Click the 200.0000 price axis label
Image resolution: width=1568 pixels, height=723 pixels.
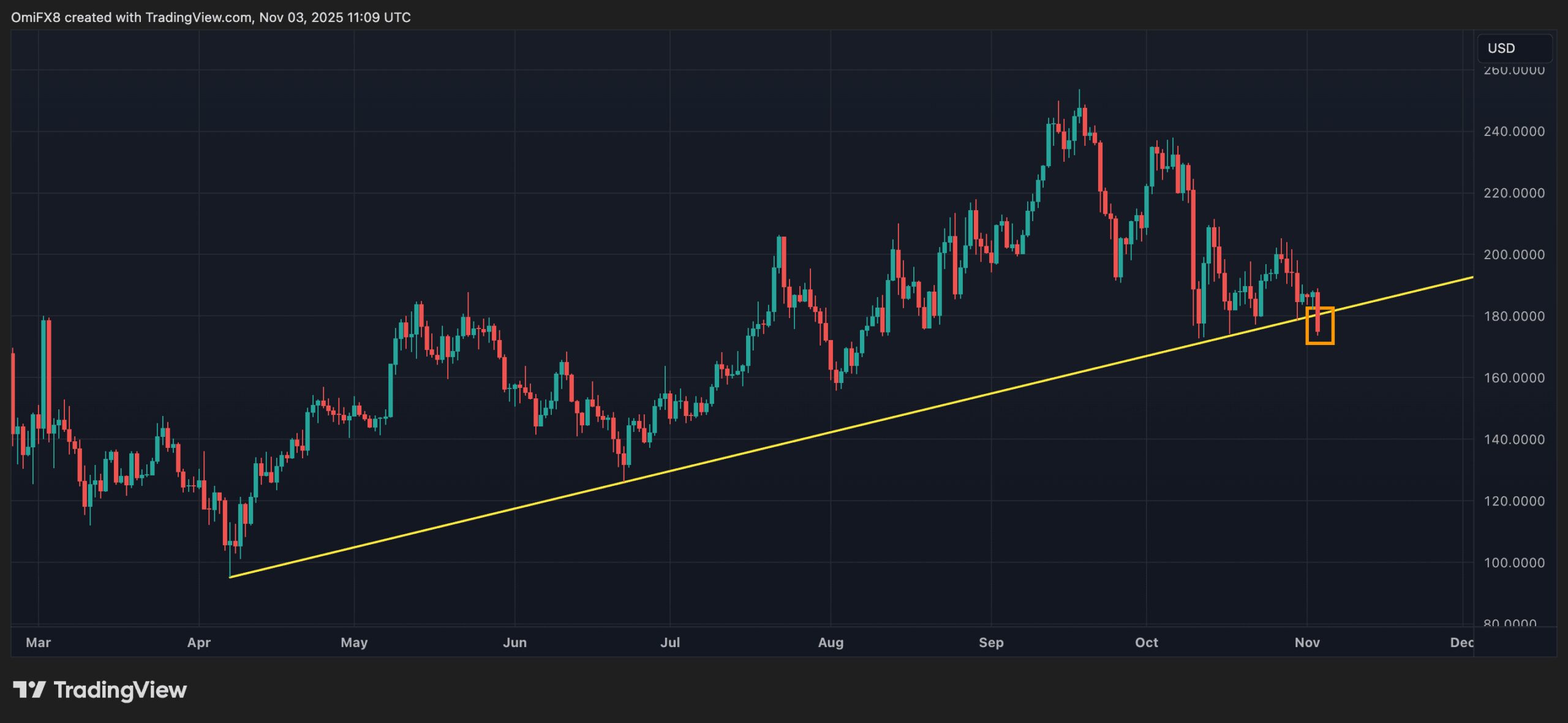pyautogui.click(x=1513, y=254)
